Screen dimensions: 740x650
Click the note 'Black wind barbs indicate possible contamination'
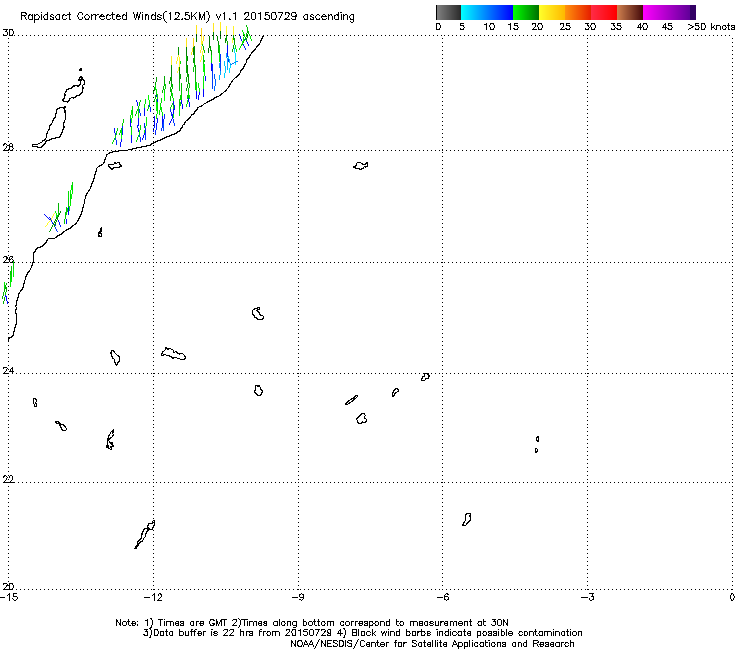(466, 633)
